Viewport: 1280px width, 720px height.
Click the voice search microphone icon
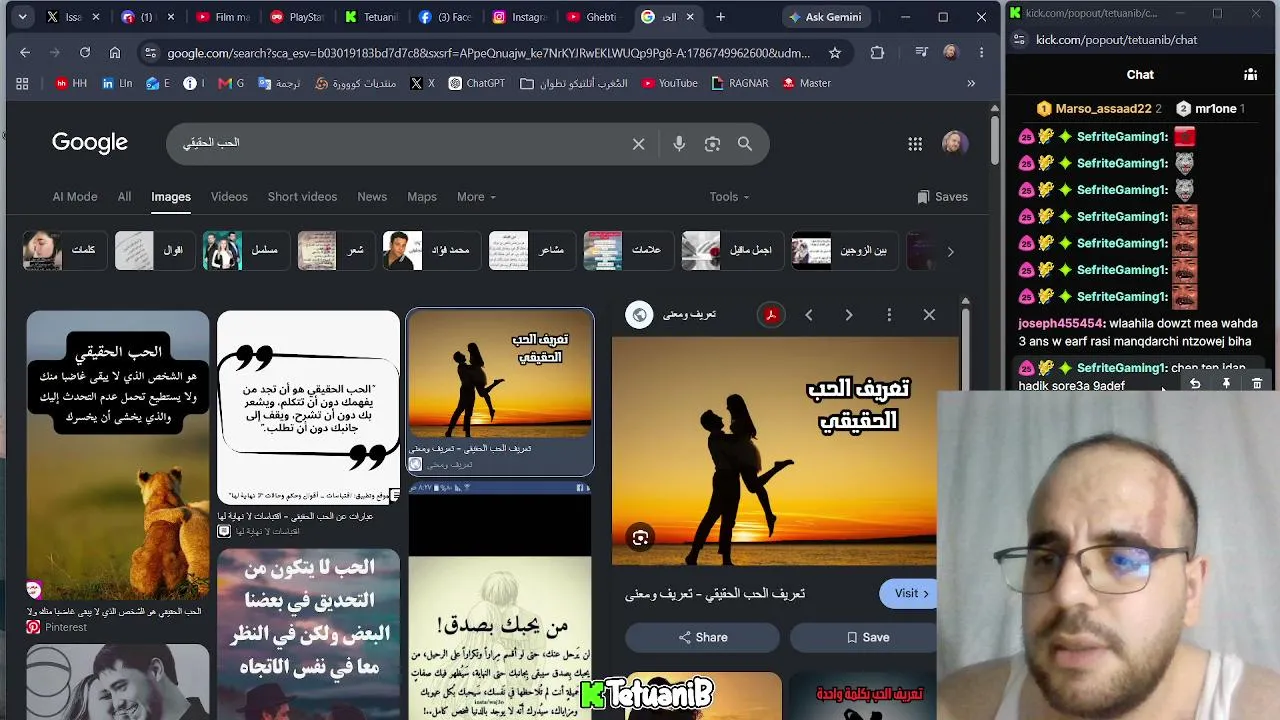(679, 144)
